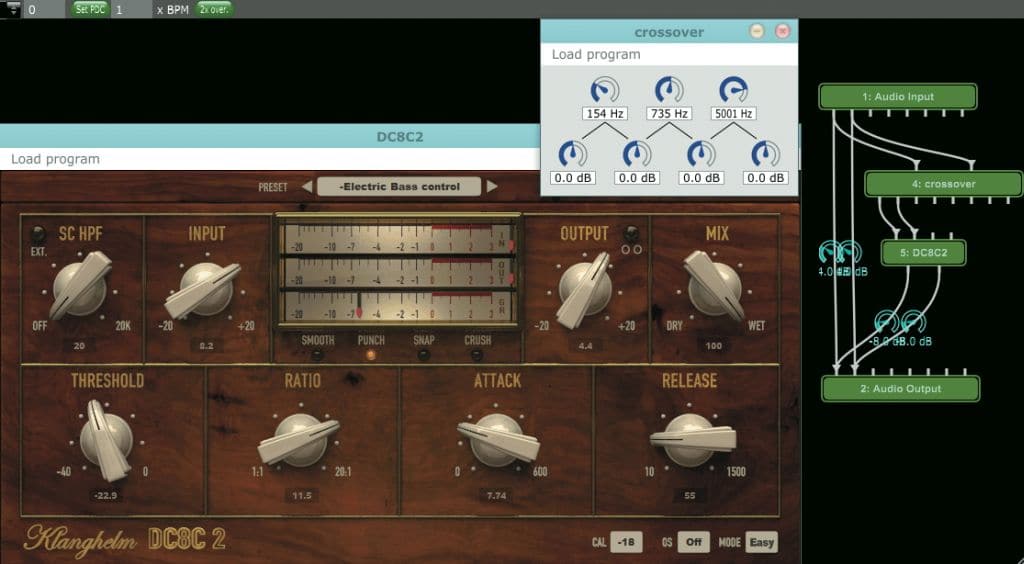The width and height of the screenshot is (1024, 564).
Task: Click the 154 Hz crossover frequency knob
Action: (605, 89)
